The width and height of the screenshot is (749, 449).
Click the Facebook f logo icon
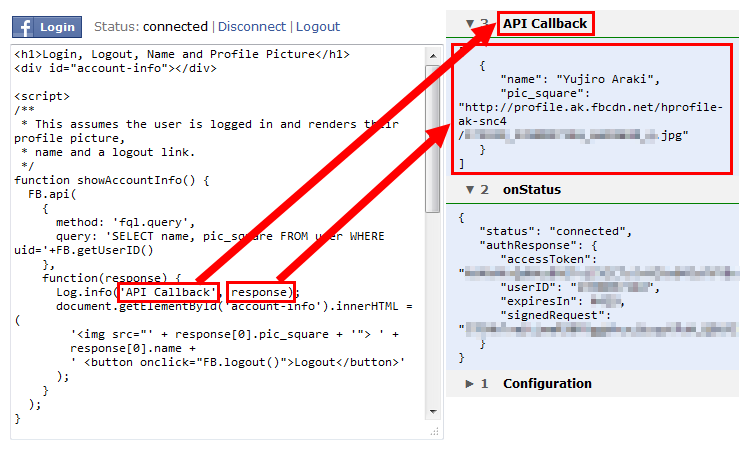pyautogui.click(x=23, y=27)
